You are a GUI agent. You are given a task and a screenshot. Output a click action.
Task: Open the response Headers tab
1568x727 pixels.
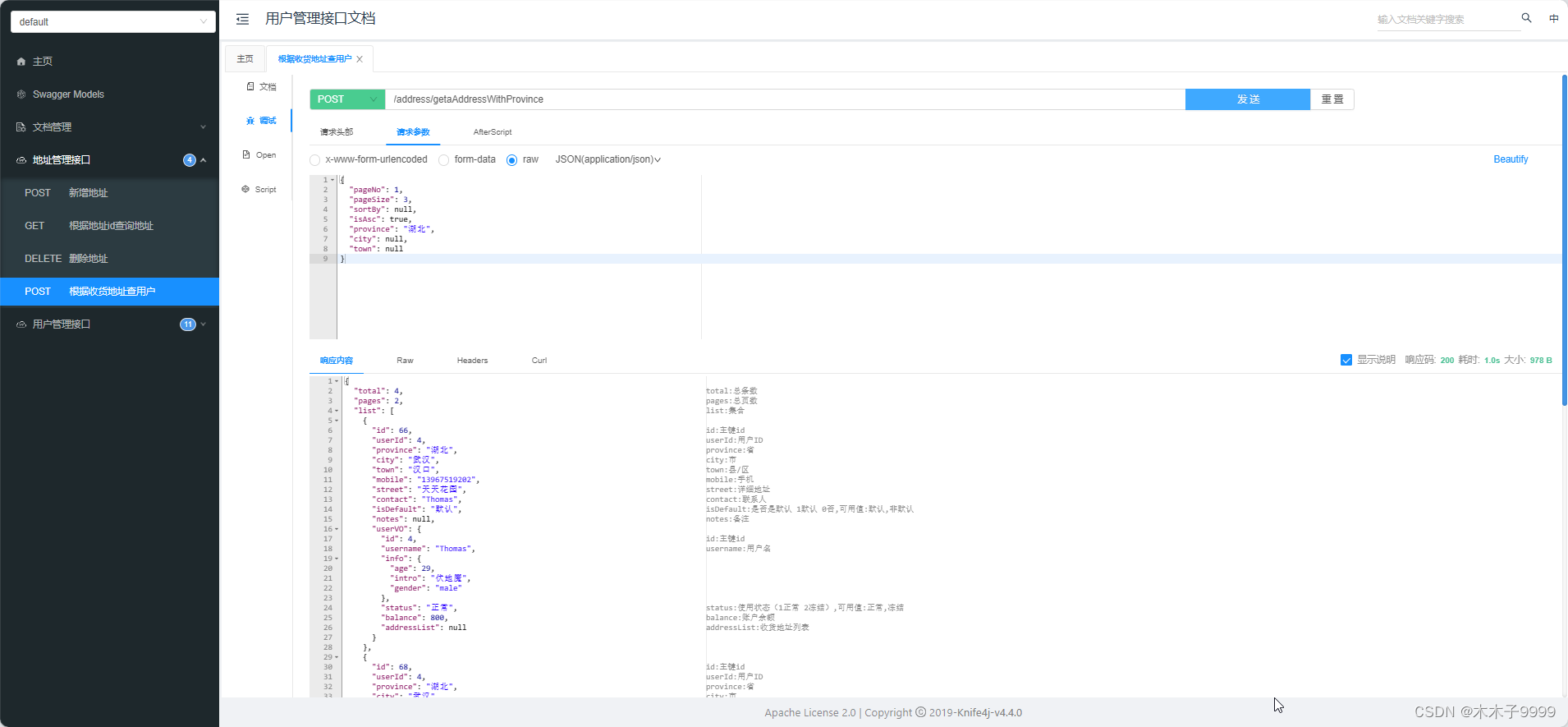472,361
